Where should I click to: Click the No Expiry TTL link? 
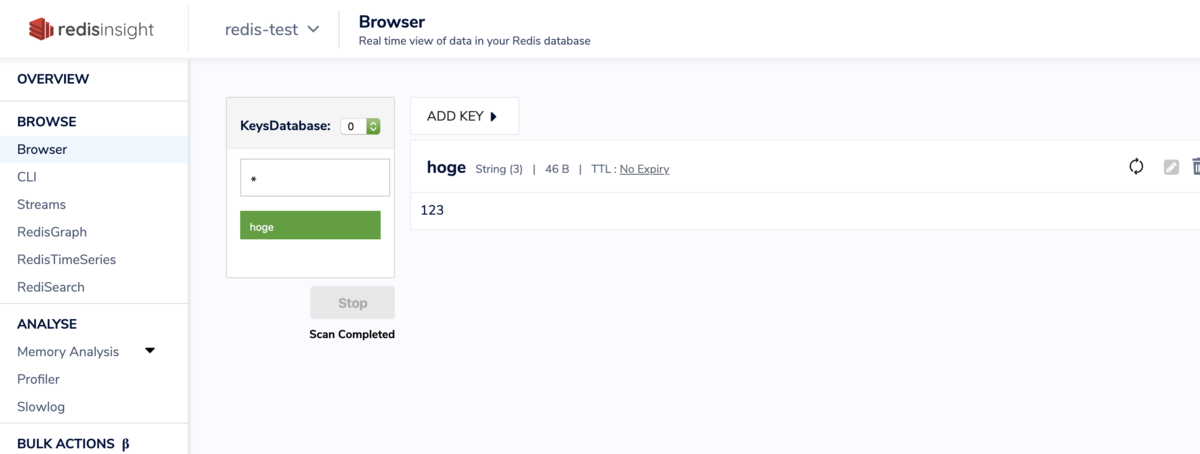[644, 169]
